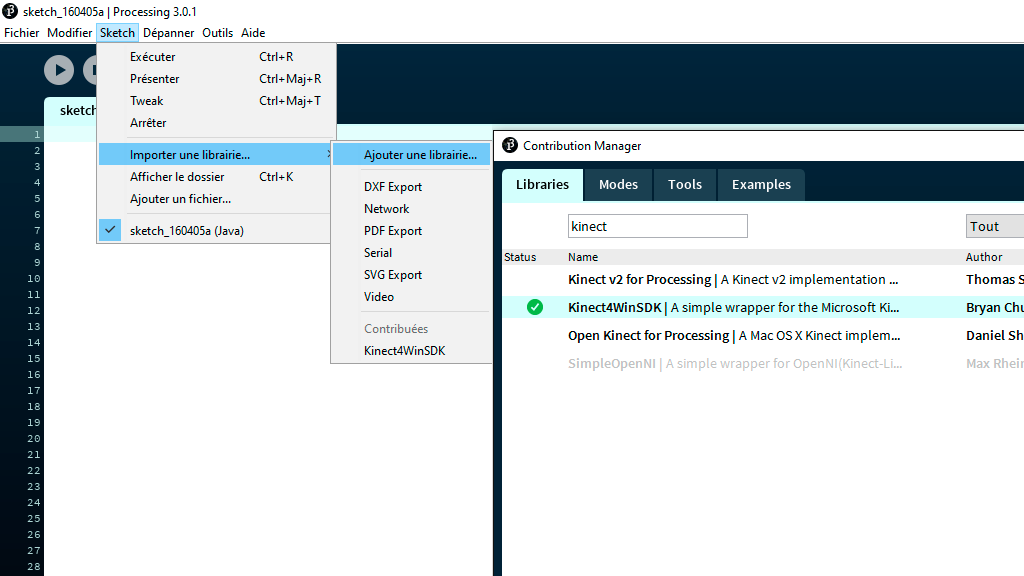Import the PDF Export library
The height and width of the screenshot is (576, 1024).
pyautogui.click(x=393, y=231)
